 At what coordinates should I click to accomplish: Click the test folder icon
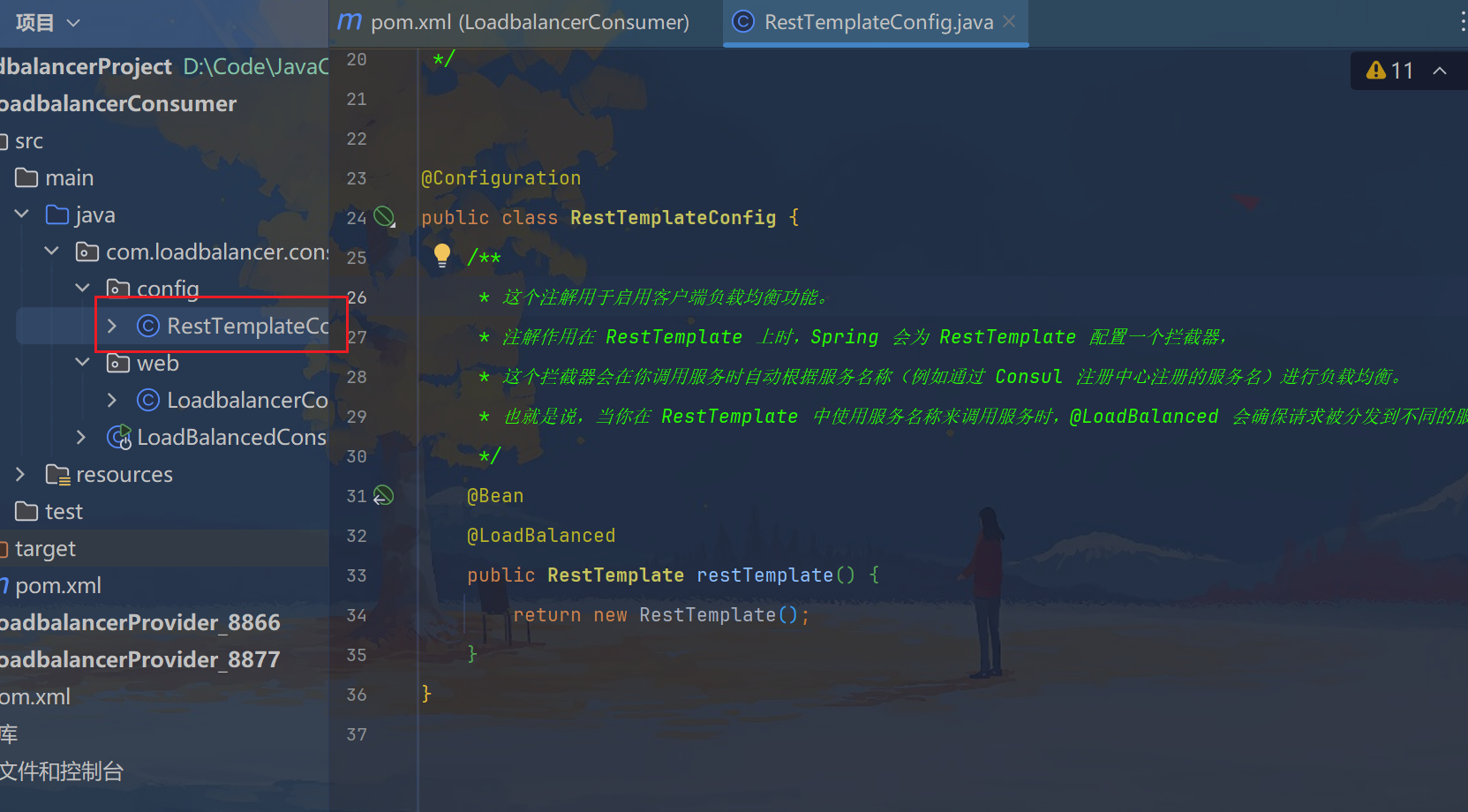coord(26,511)
